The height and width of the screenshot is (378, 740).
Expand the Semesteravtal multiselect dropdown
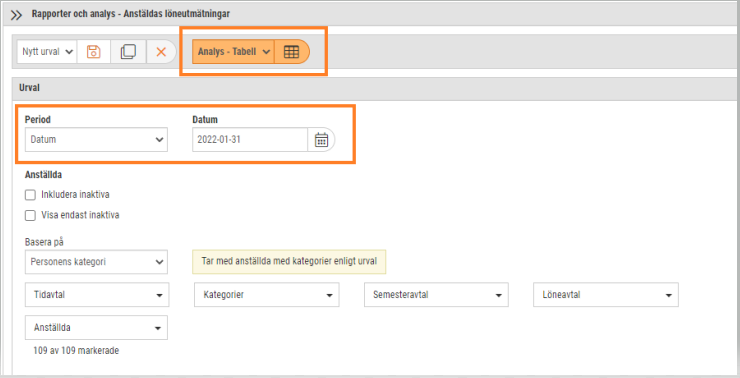436,295
